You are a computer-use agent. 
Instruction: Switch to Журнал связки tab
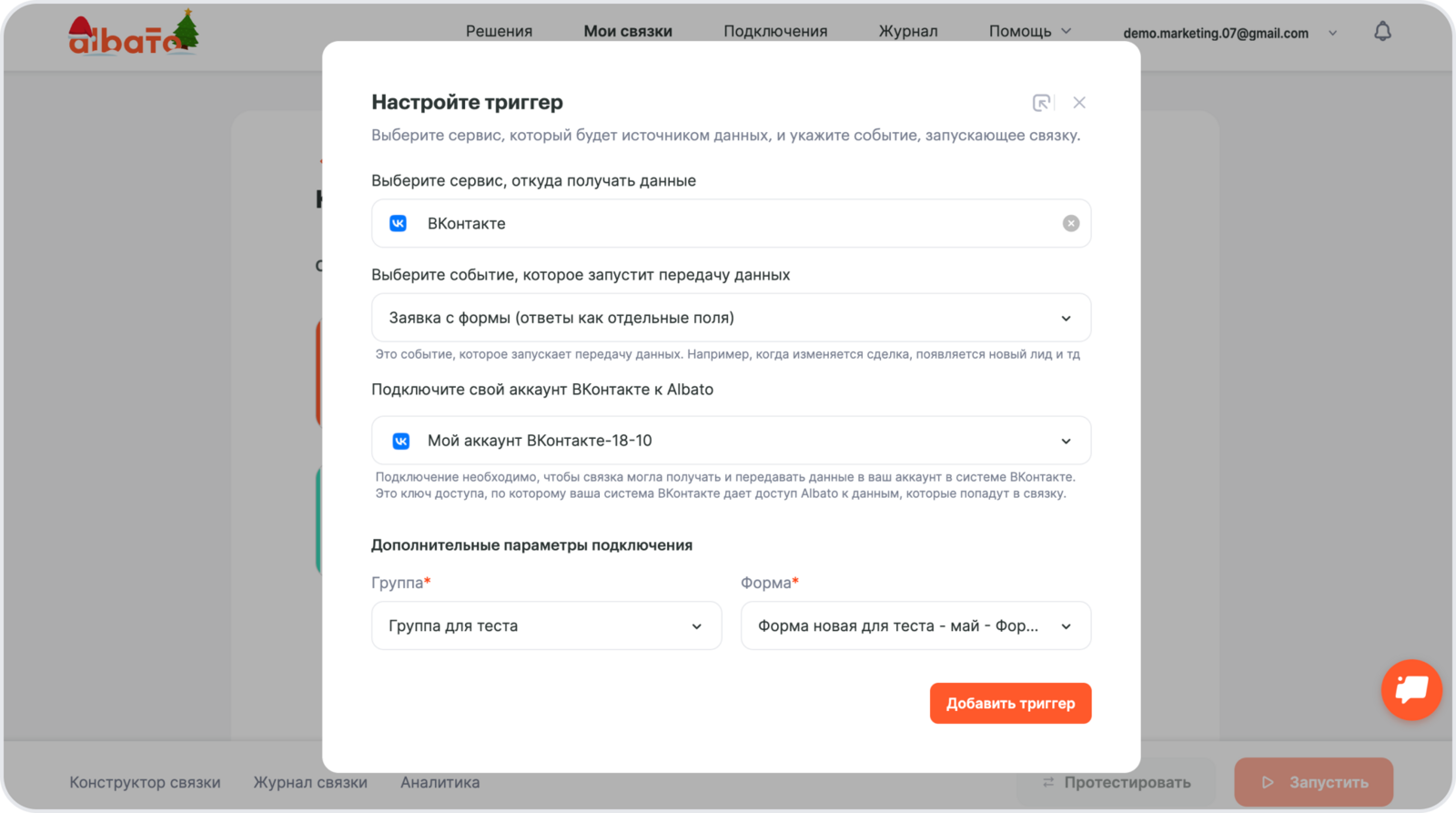pos(310,782)
